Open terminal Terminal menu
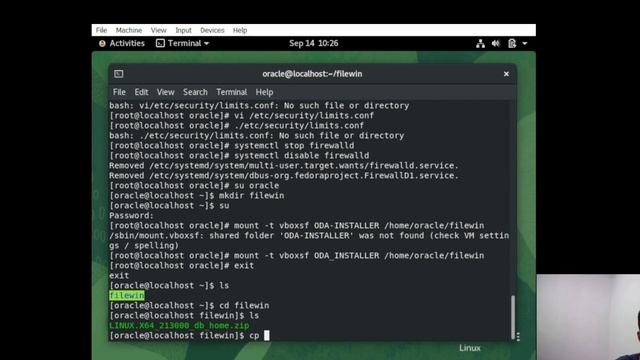The height and width of the screenshot is (360, 640). (231, 92)
